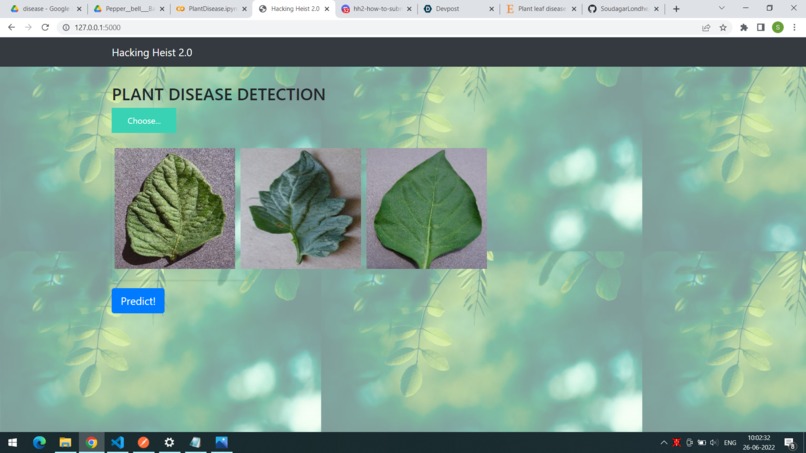Close the Devpost tab

pos(491,9)
